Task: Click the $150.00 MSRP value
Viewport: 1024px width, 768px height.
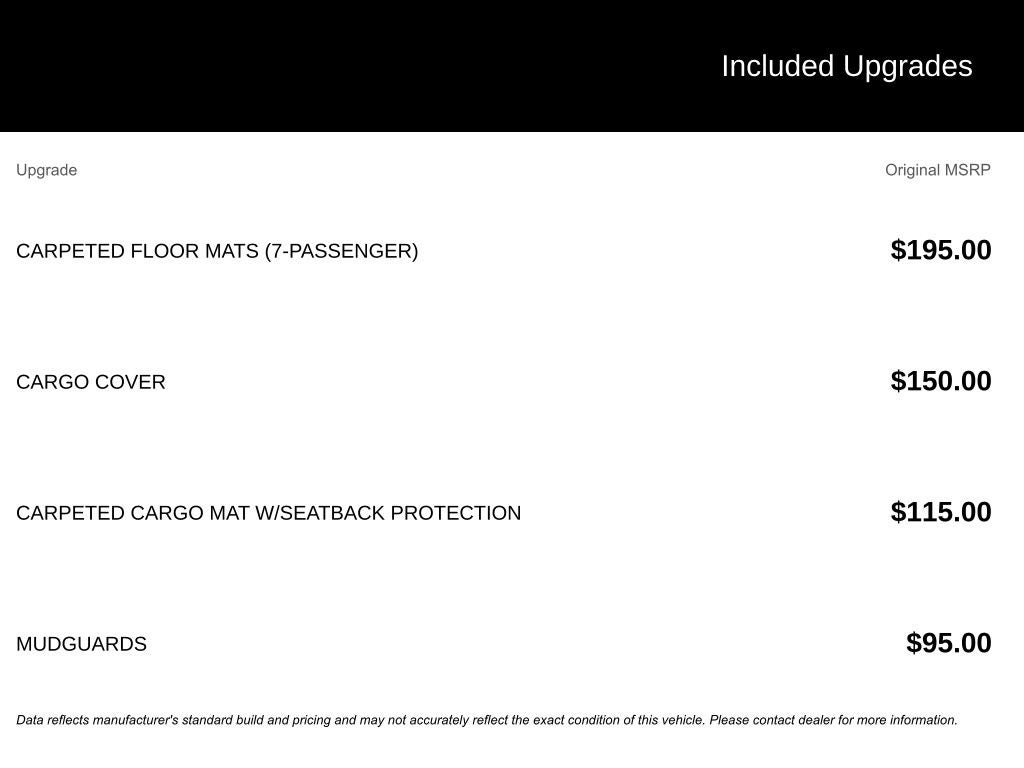Action: click(x=940, y=381)
